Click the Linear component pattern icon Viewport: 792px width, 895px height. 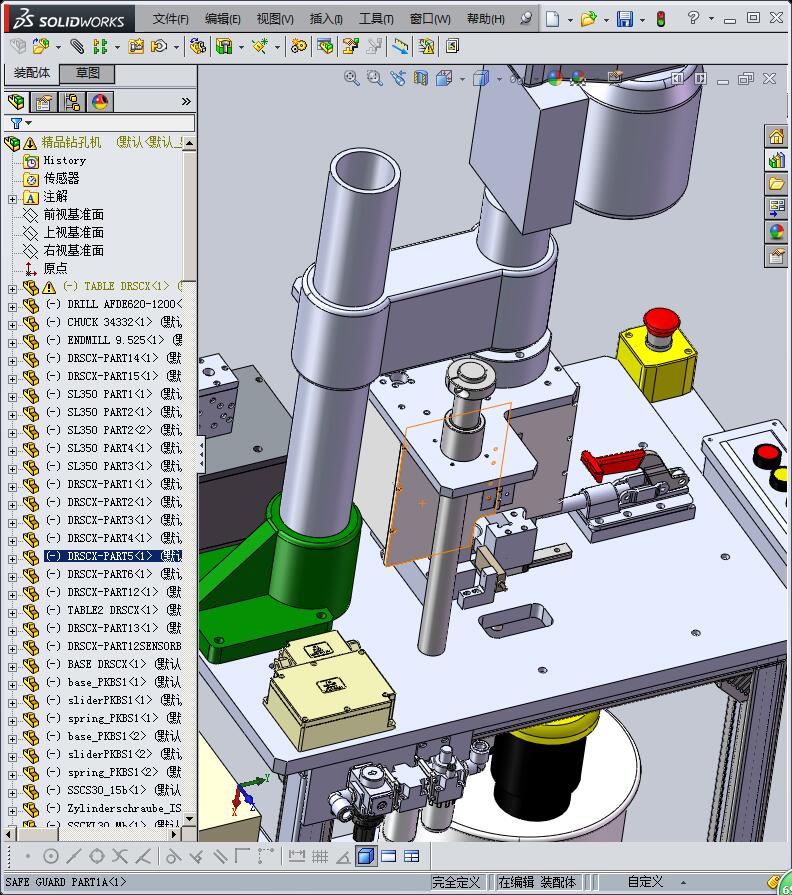[x=100, y=46]
